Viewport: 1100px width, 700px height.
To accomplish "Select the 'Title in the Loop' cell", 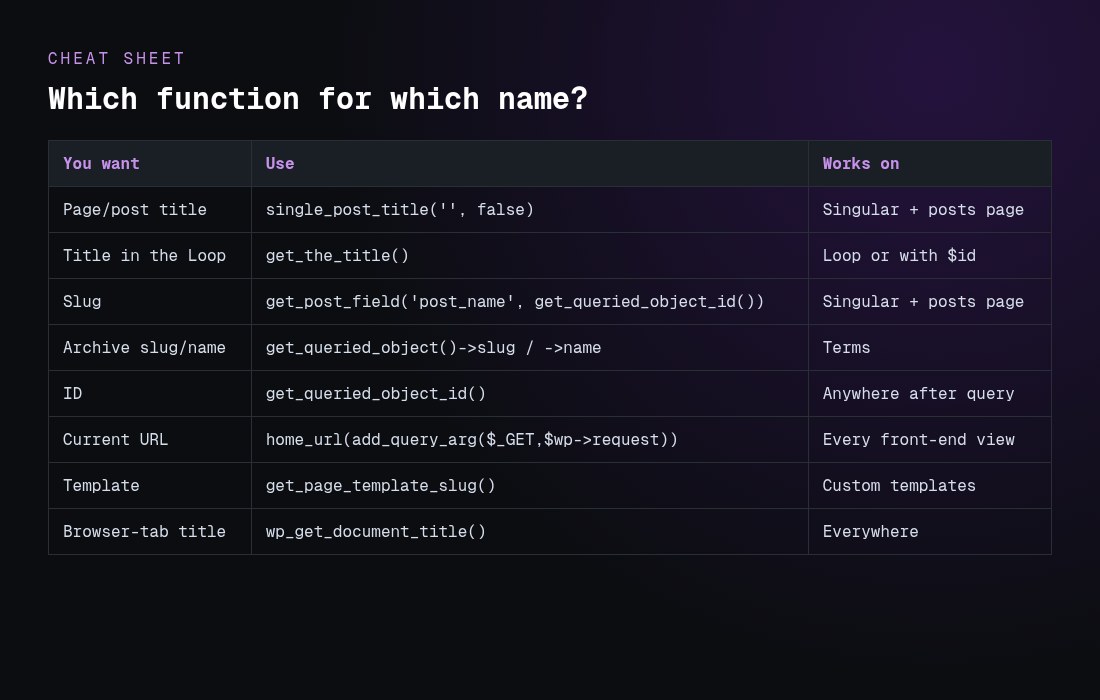I will coord(149,255).
